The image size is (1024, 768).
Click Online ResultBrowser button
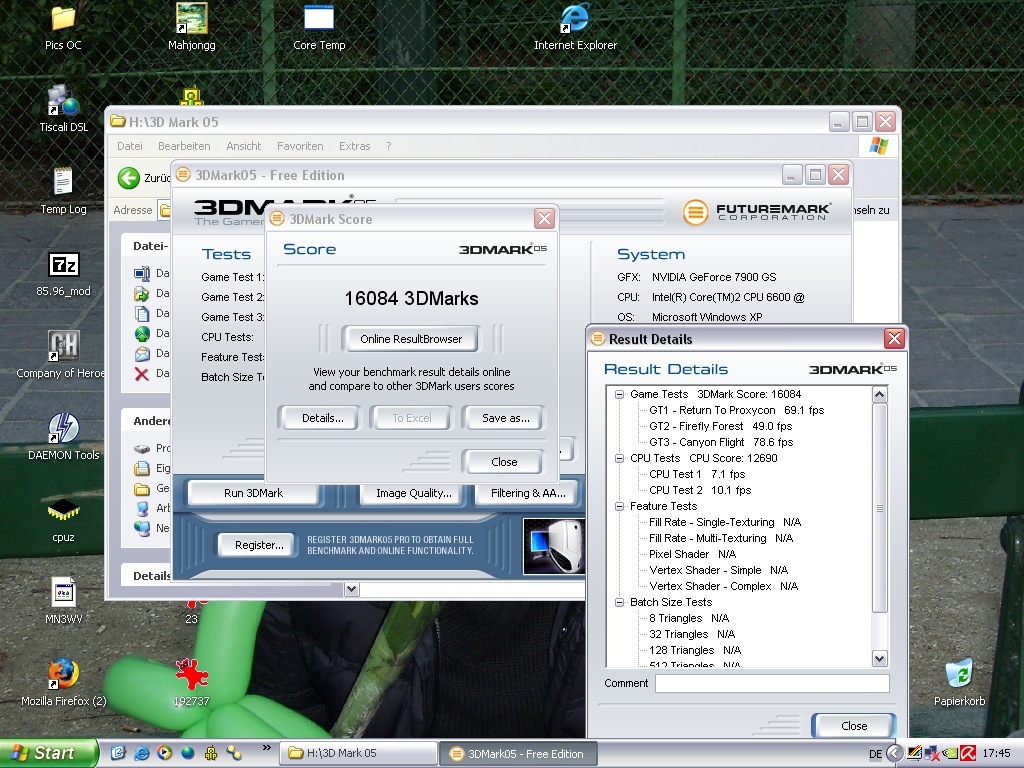pyautogui.click(x=411, y=339)
